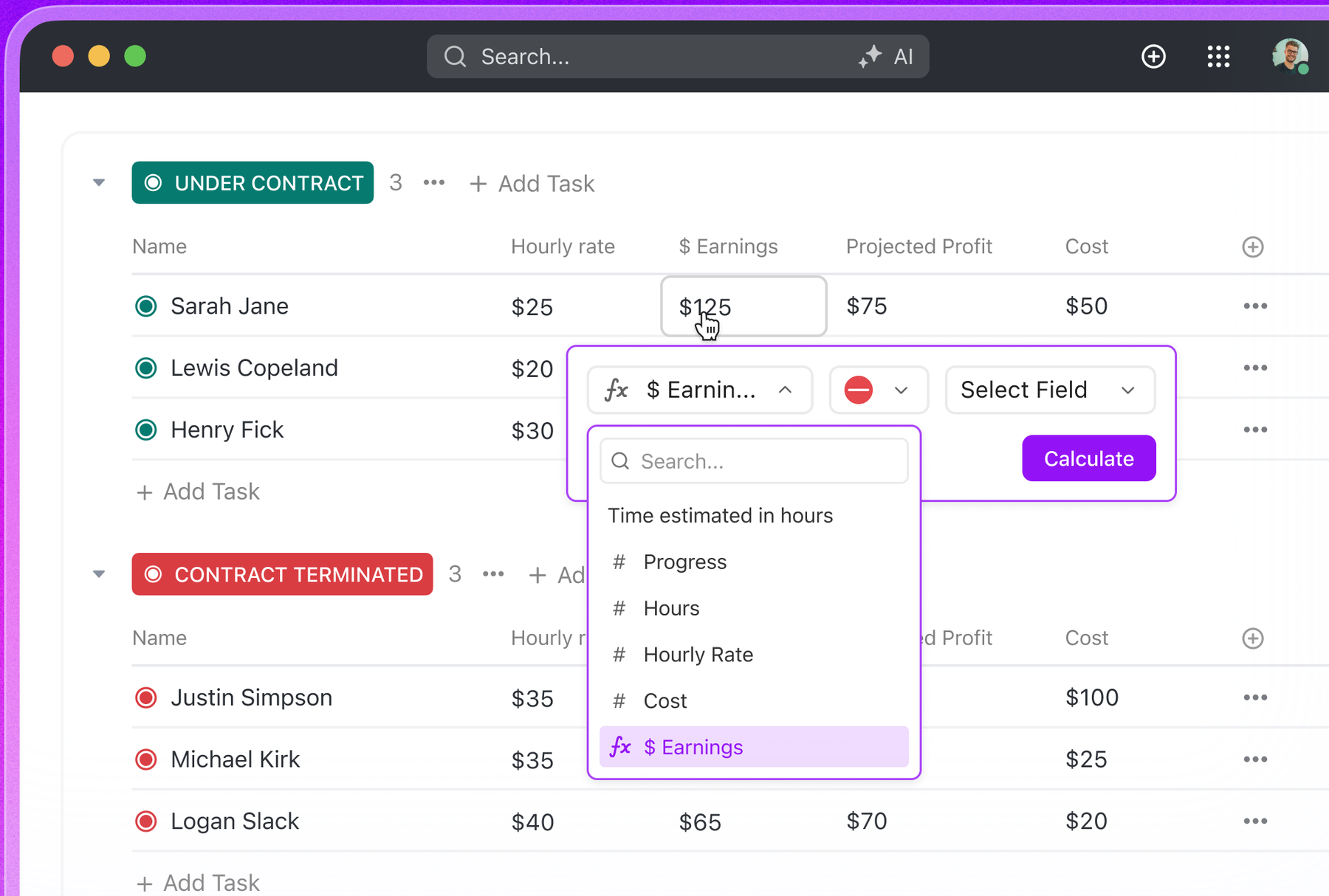Click the Calculate button

[1088, 458]
